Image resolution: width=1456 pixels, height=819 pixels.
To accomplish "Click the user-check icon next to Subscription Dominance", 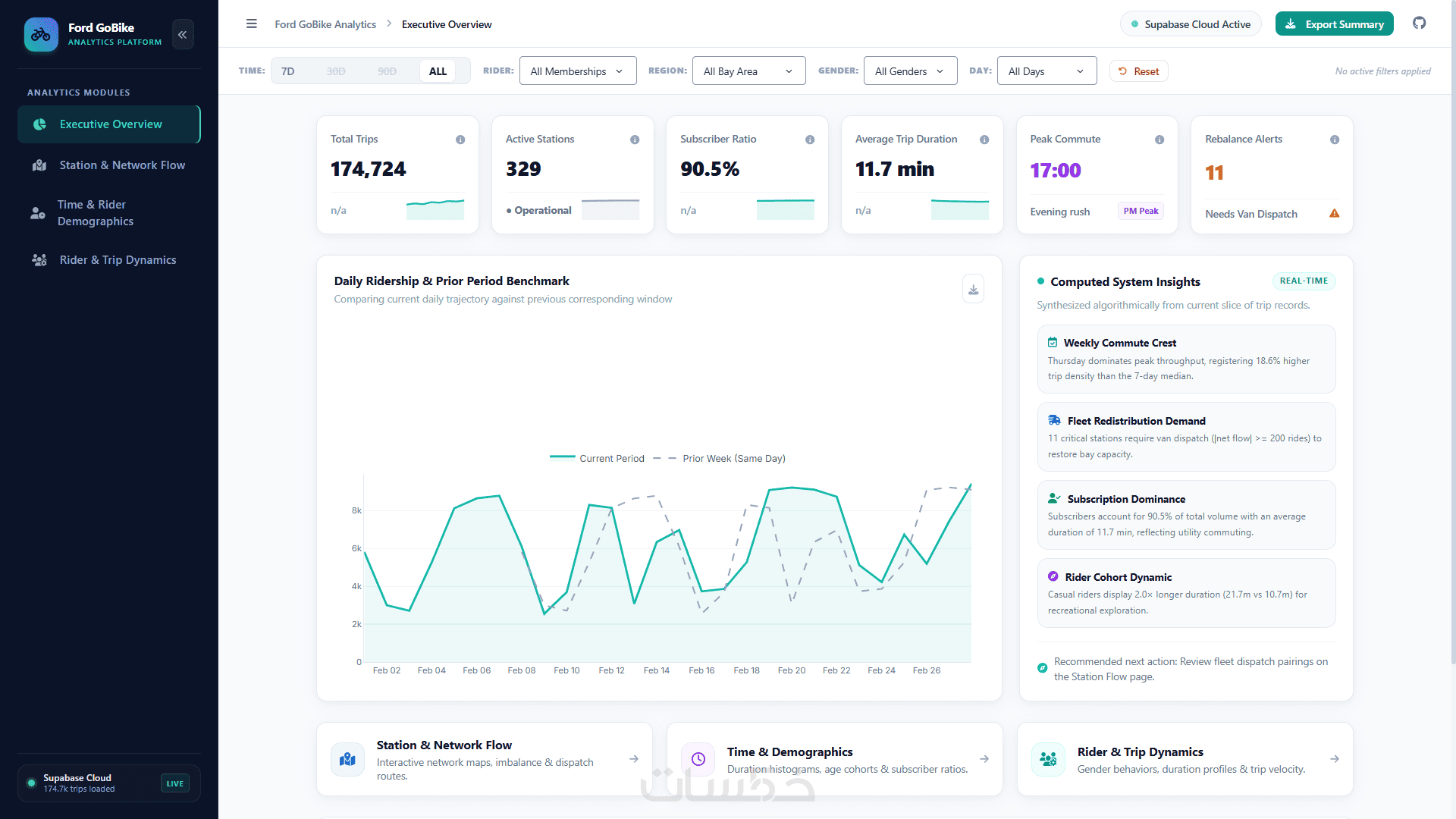I will click(x=1054, y=499).
